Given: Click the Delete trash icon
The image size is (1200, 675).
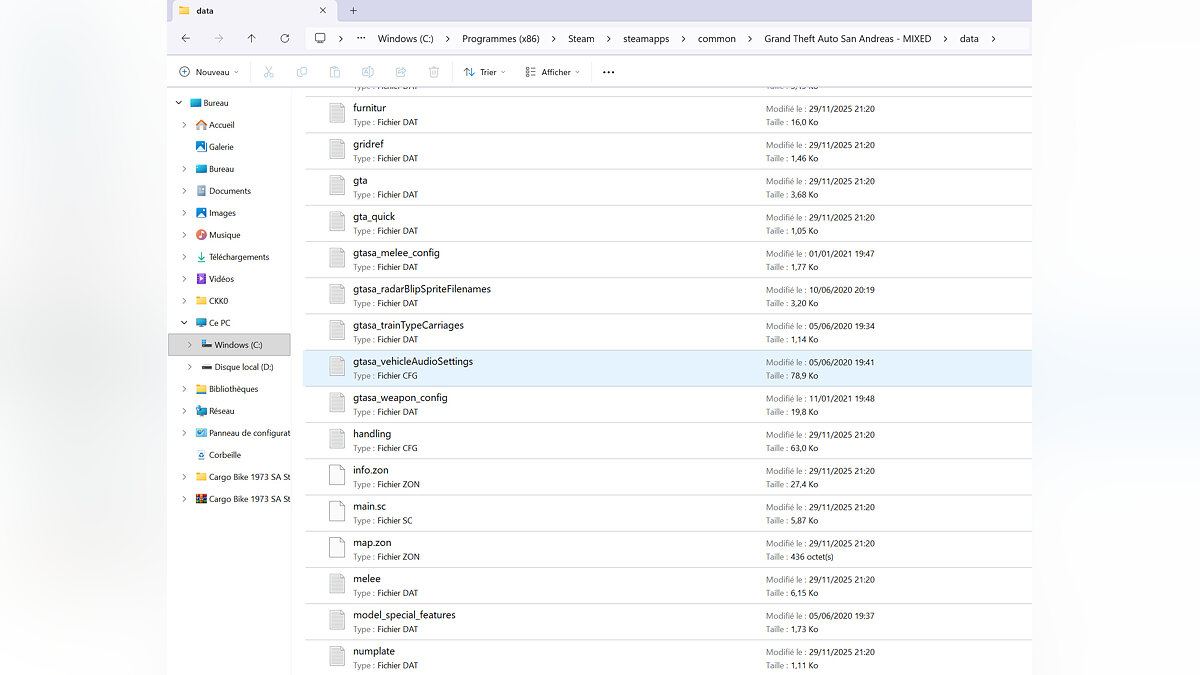Looking at the screenshot, I should pyautogui.click(x=433, y=72).
